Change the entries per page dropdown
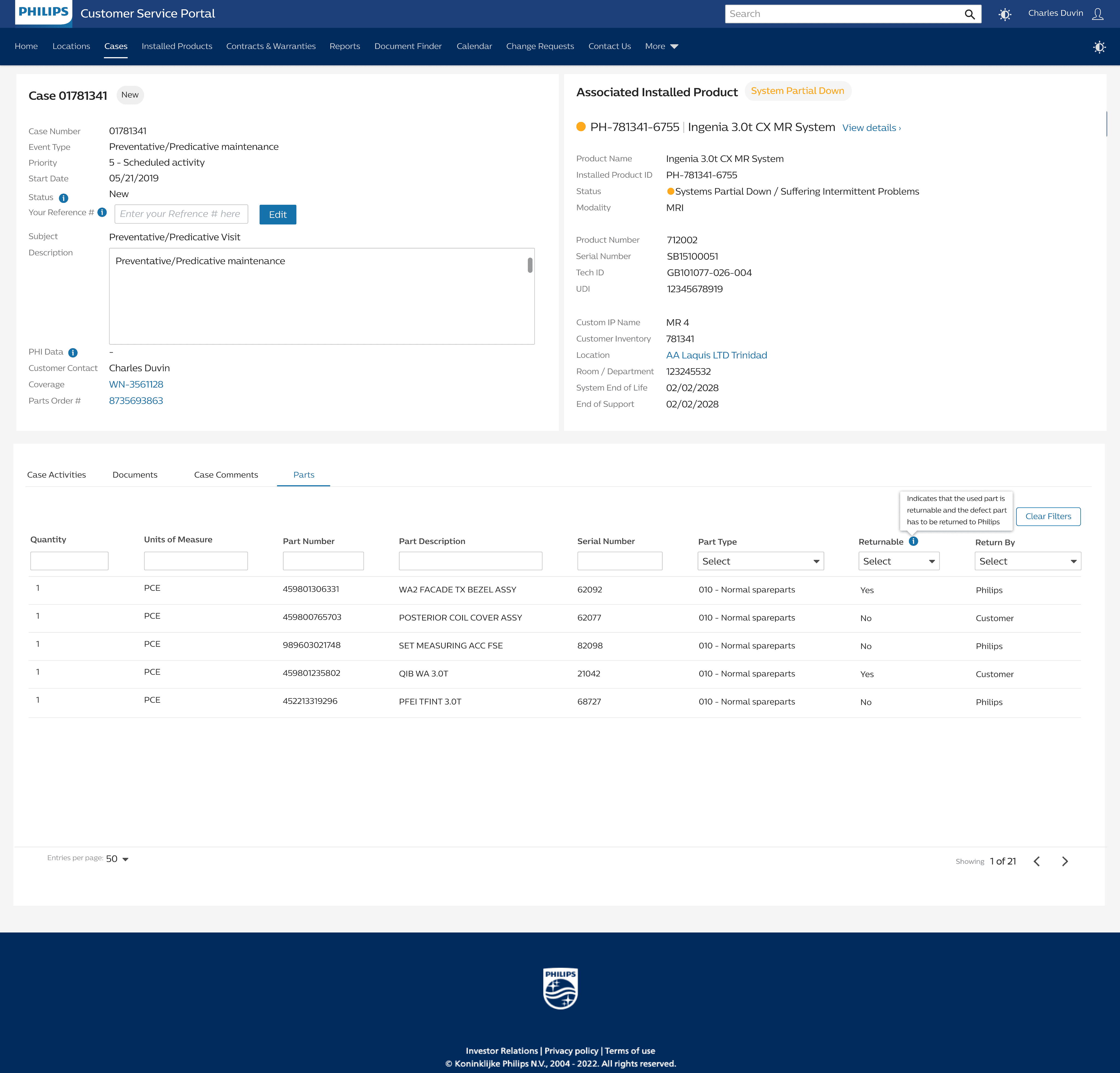 [117, 859]
